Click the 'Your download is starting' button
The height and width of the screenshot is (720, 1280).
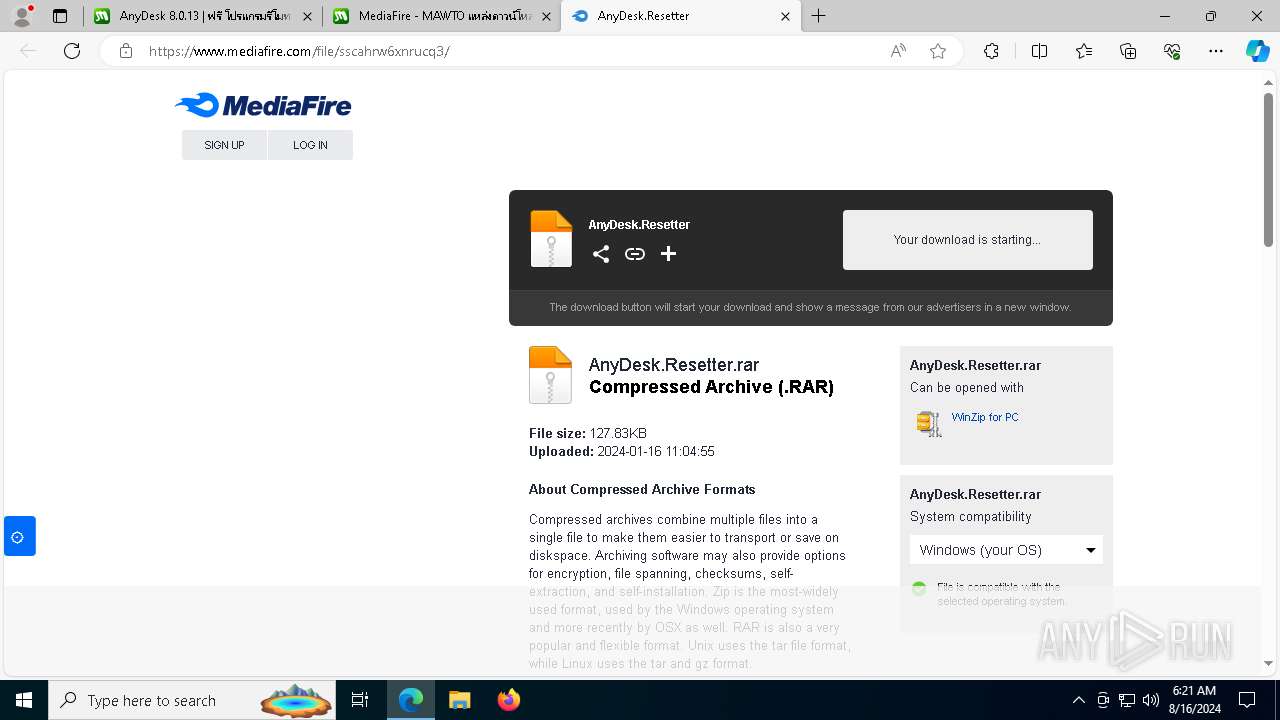pos(968,240)
